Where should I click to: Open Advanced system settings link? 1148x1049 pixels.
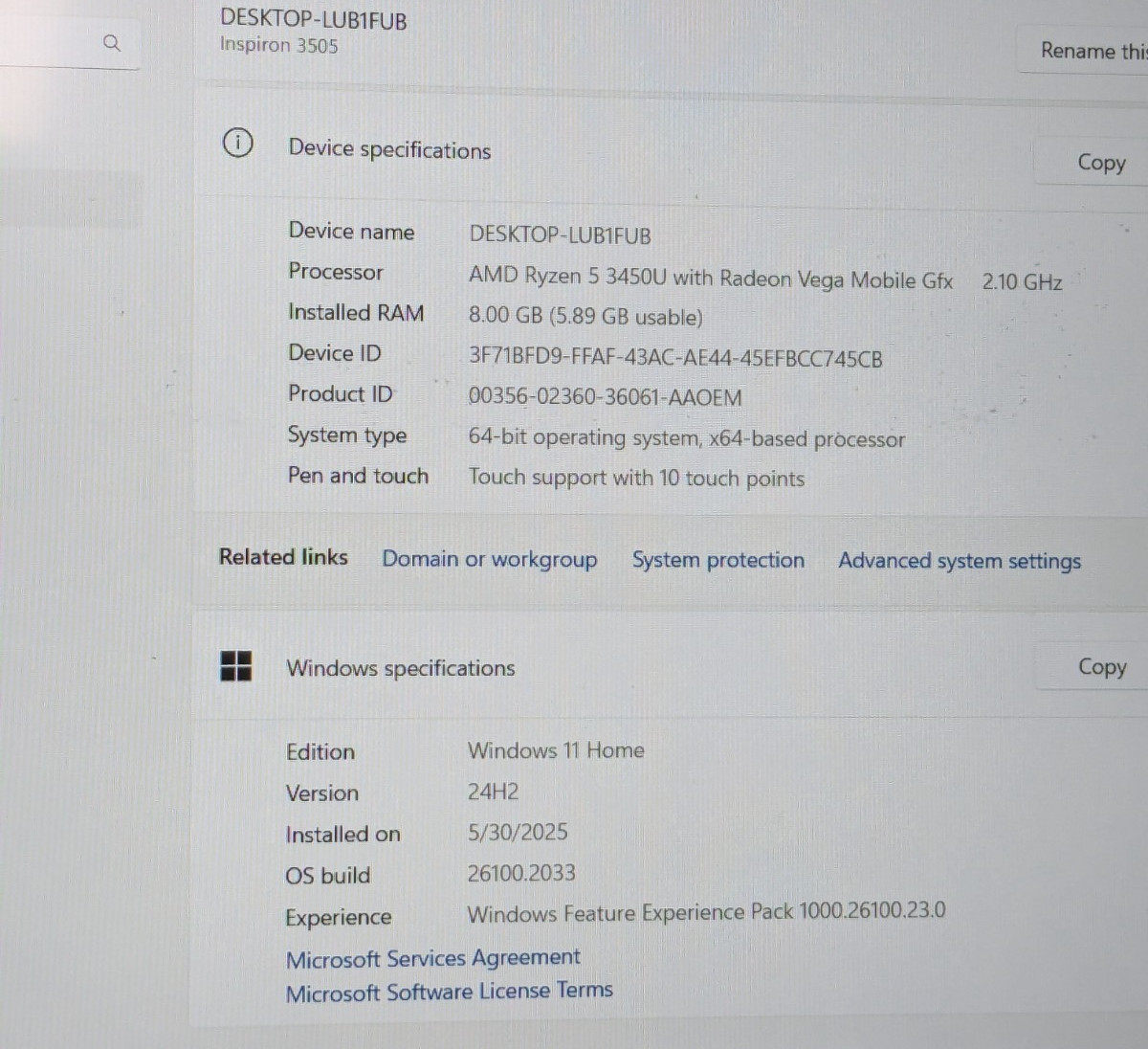click(x=960, y=561)
